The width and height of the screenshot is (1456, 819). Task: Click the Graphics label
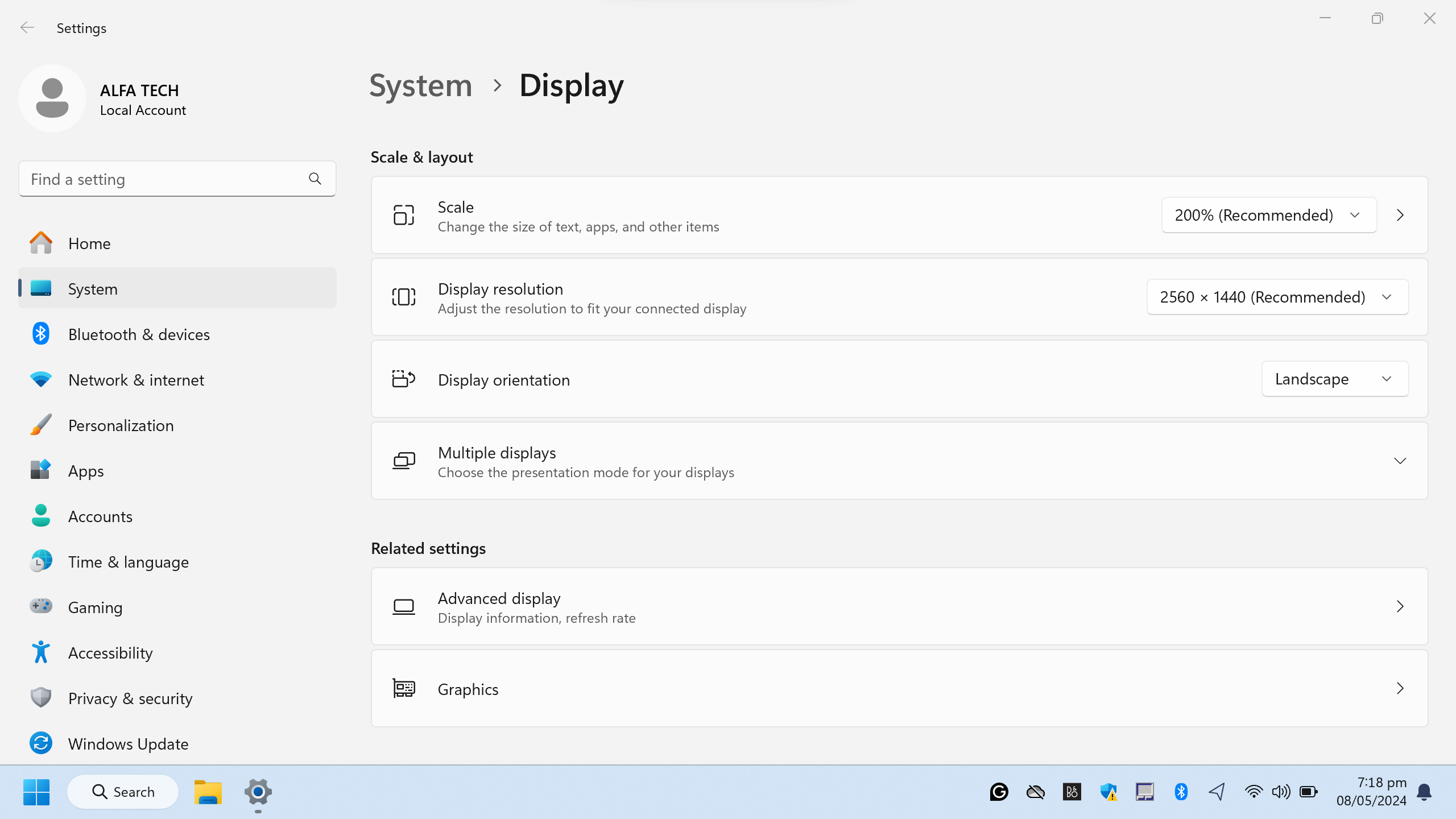pos(468,689)
